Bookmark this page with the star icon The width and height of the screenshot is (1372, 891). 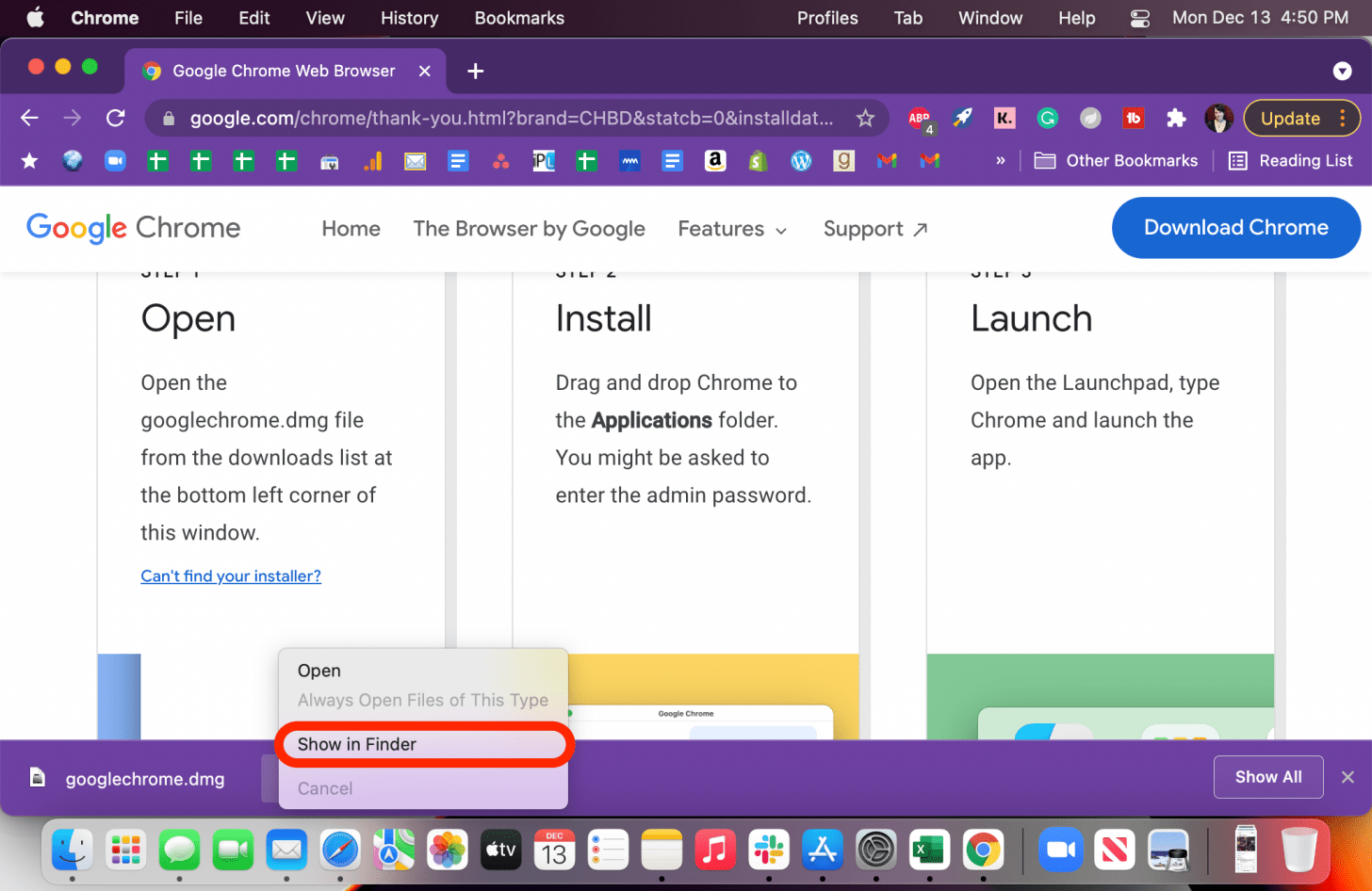(865, 118)
